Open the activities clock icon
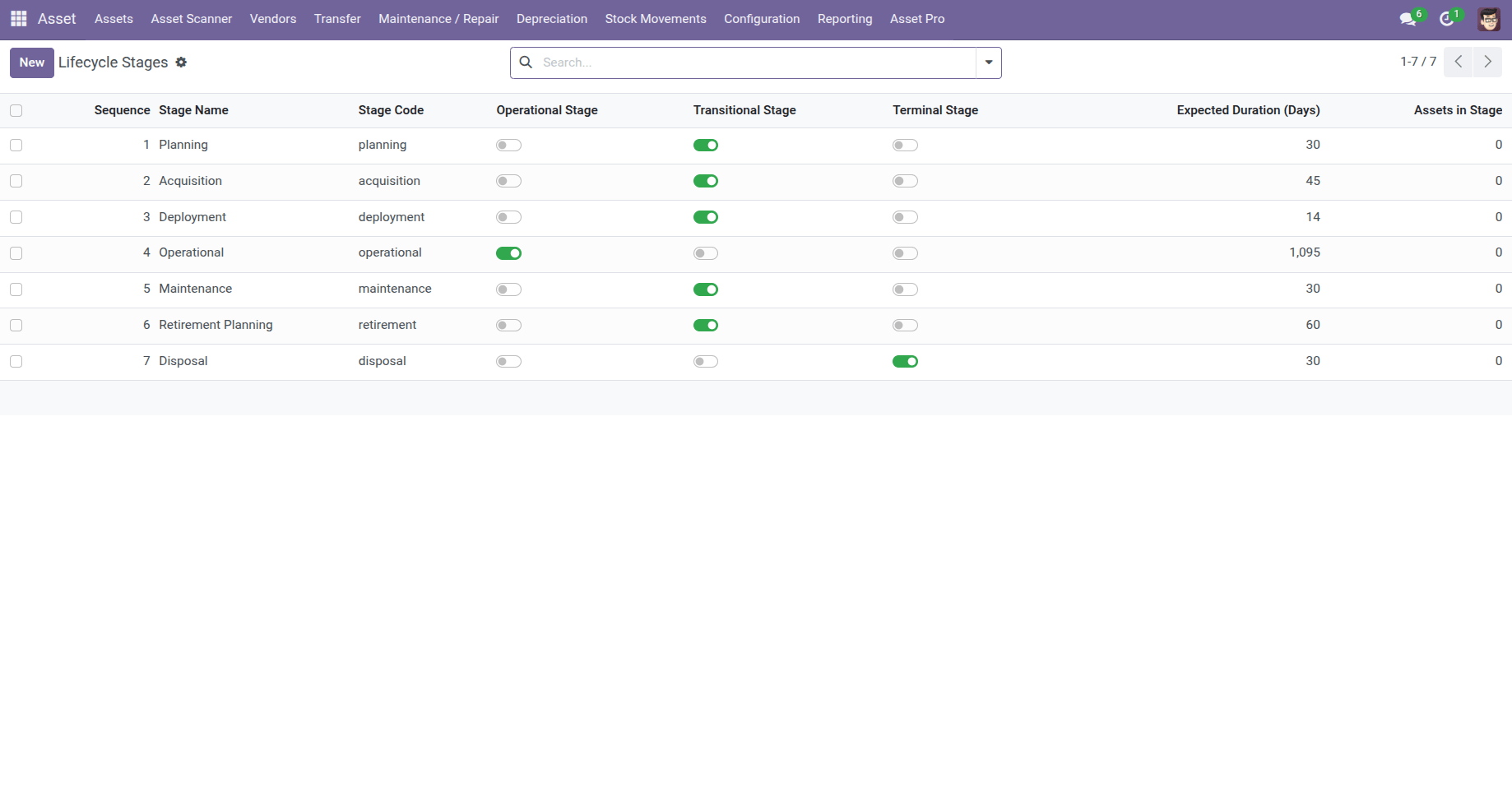 [x=1446, y=19]
